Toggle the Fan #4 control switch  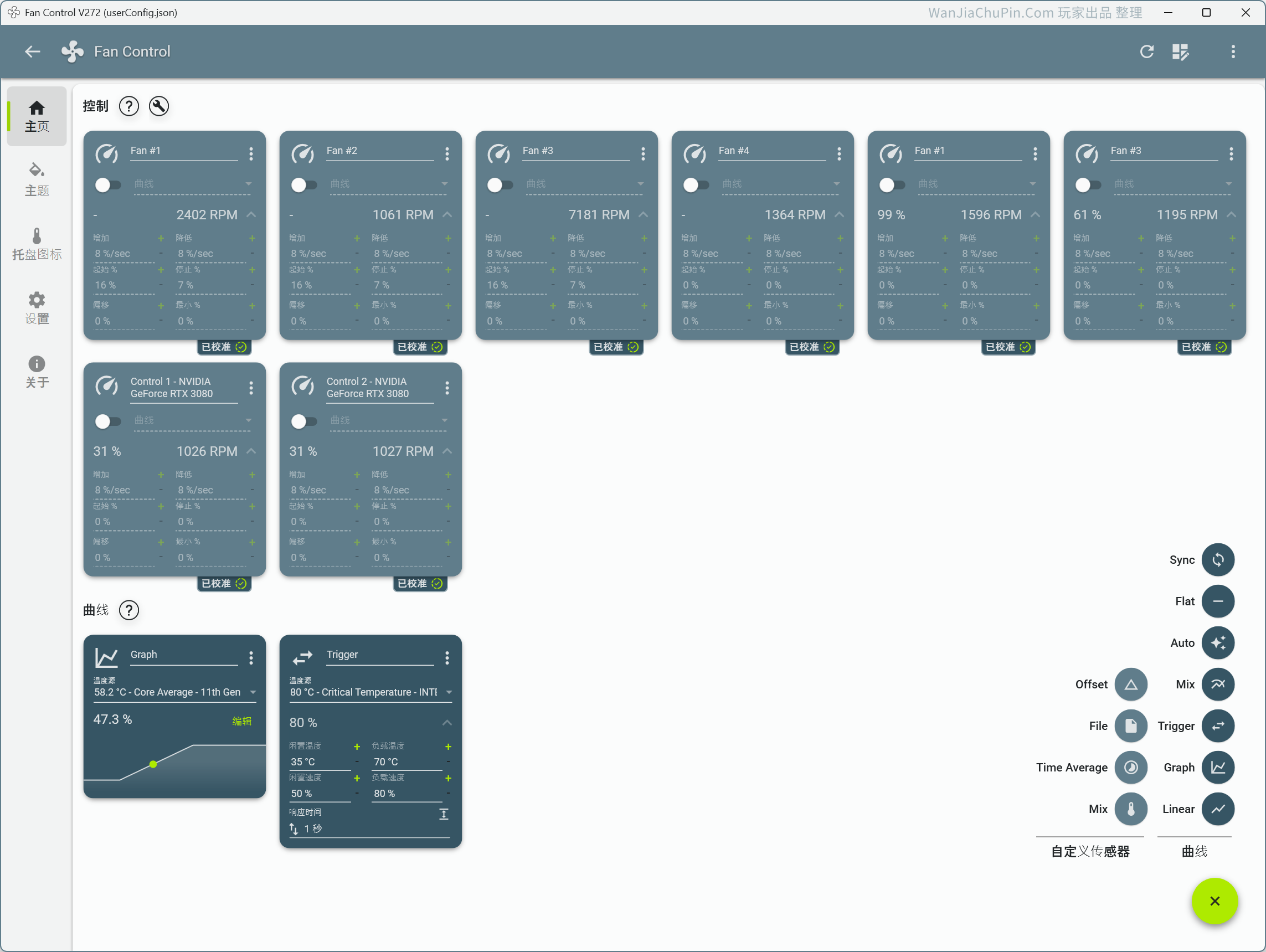click(696, 185)
